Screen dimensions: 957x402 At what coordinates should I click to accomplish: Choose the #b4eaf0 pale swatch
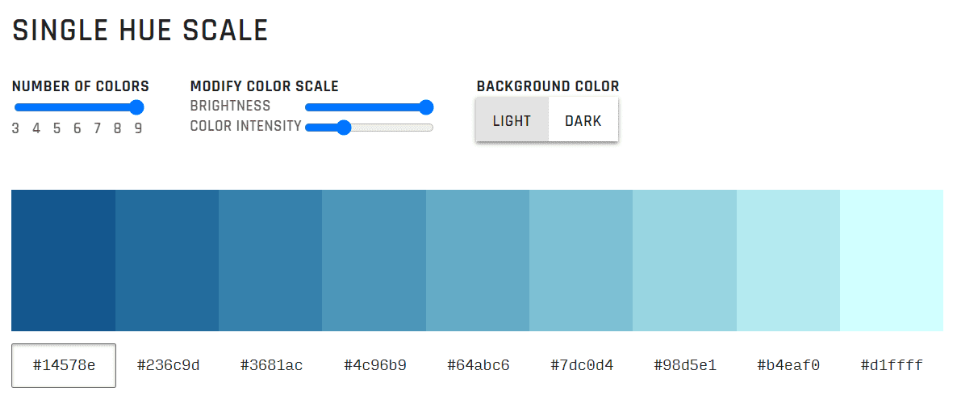coord(788,260)
